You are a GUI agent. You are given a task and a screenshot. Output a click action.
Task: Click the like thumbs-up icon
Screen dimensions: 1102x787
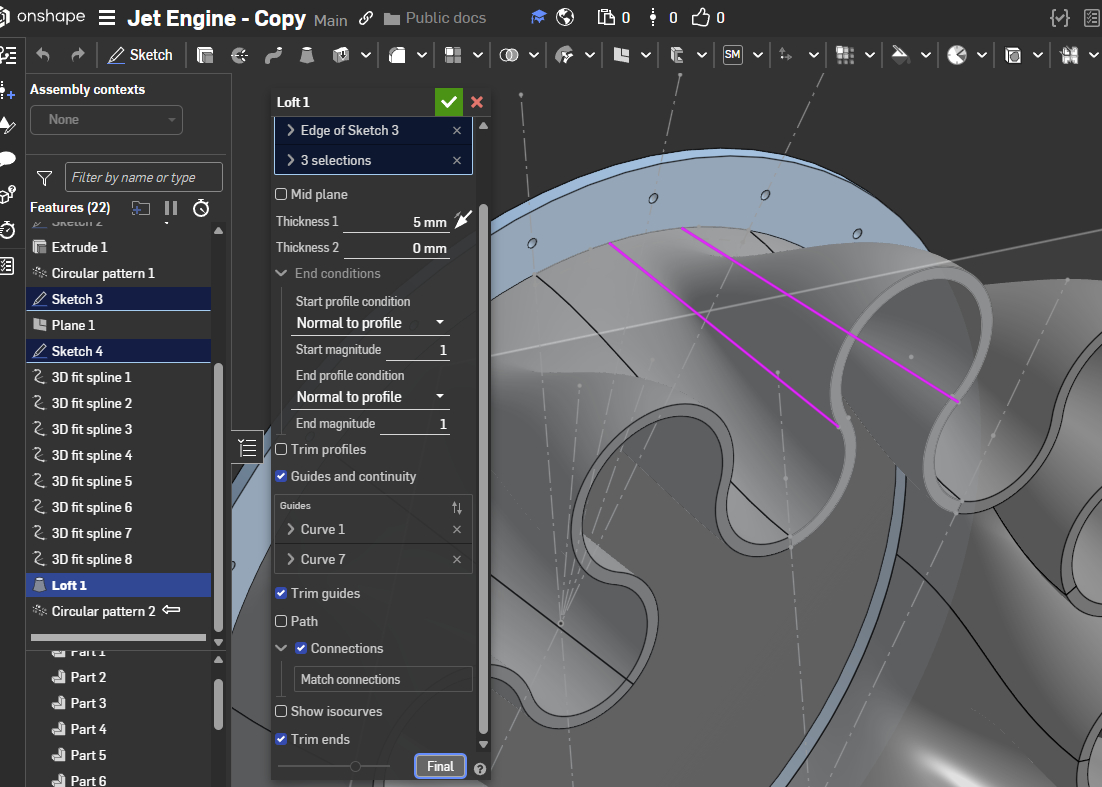(700, 18)
